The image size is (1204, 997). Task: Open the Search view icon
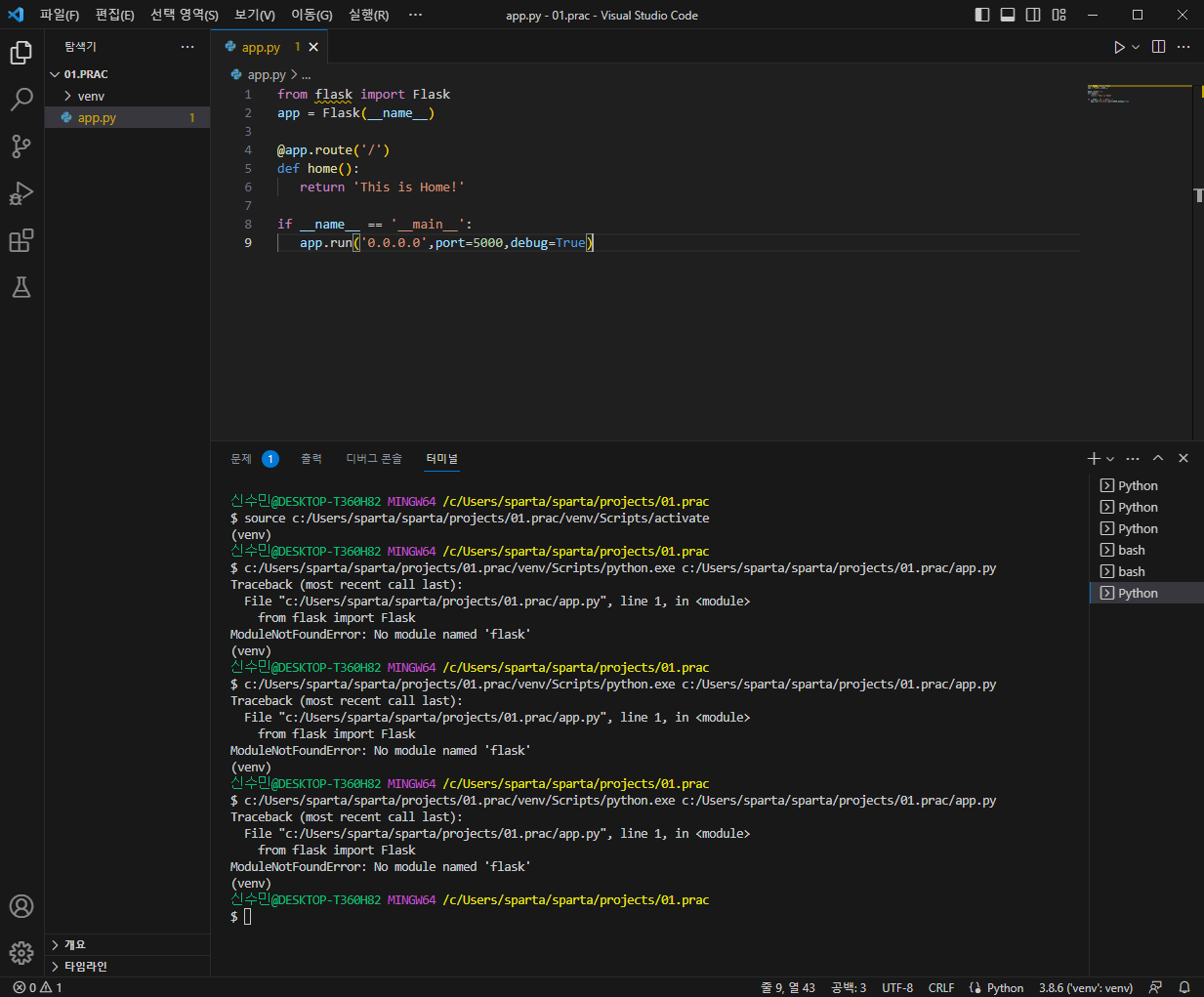21,100
